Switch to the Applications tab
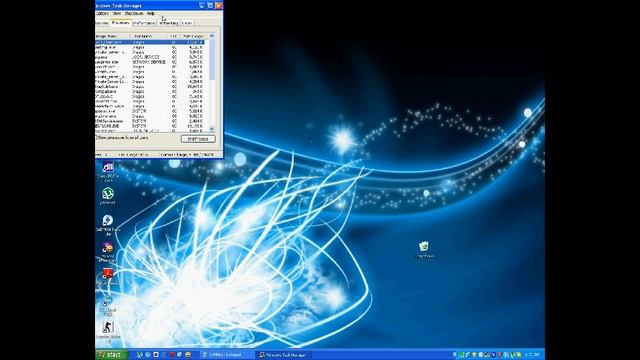Screen dimensions: 640x360 102,23
